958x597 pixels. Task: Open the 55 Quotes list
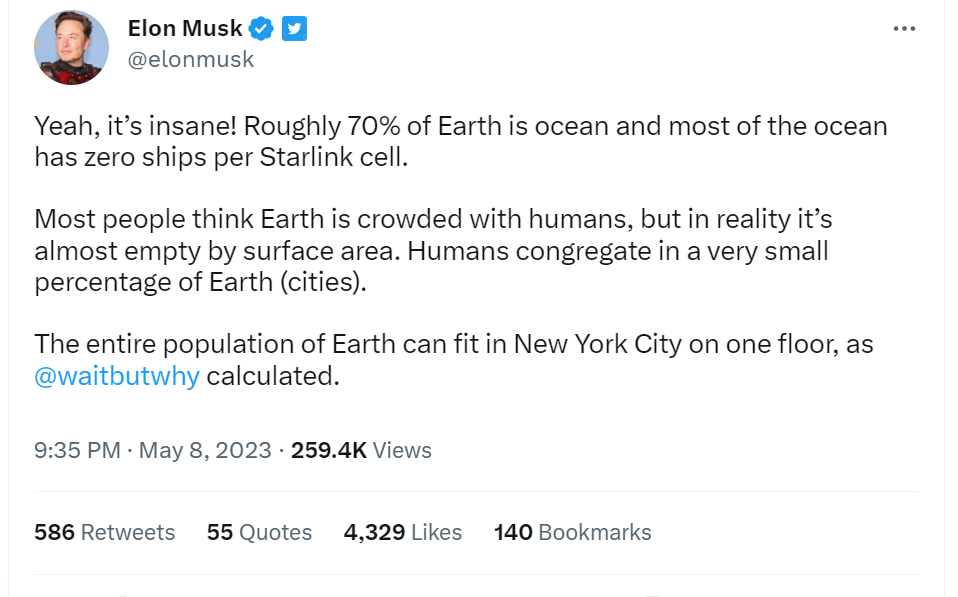(x=259, y=532)
